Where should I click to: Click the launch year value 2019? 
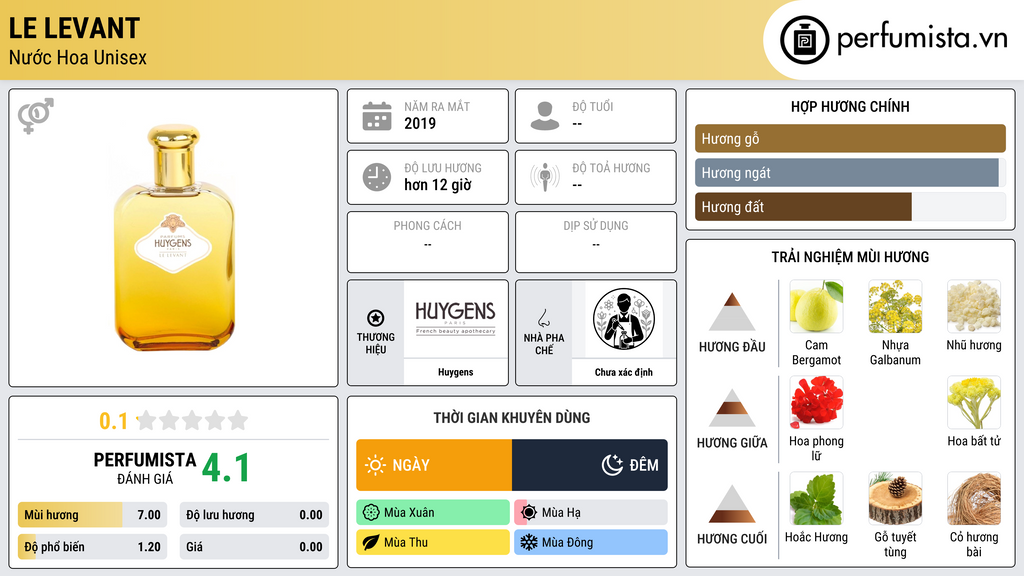[420, 123]
